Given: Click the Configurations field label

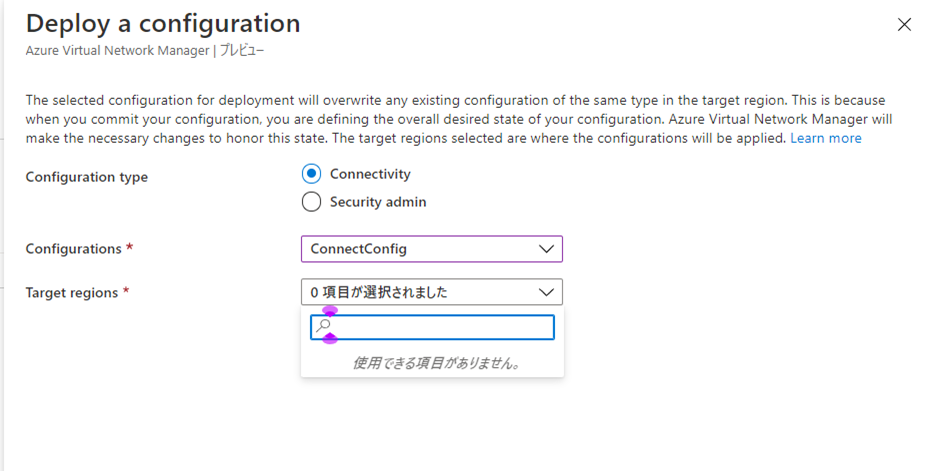Looking at the screenshot, I should click(x=72, y=249).
